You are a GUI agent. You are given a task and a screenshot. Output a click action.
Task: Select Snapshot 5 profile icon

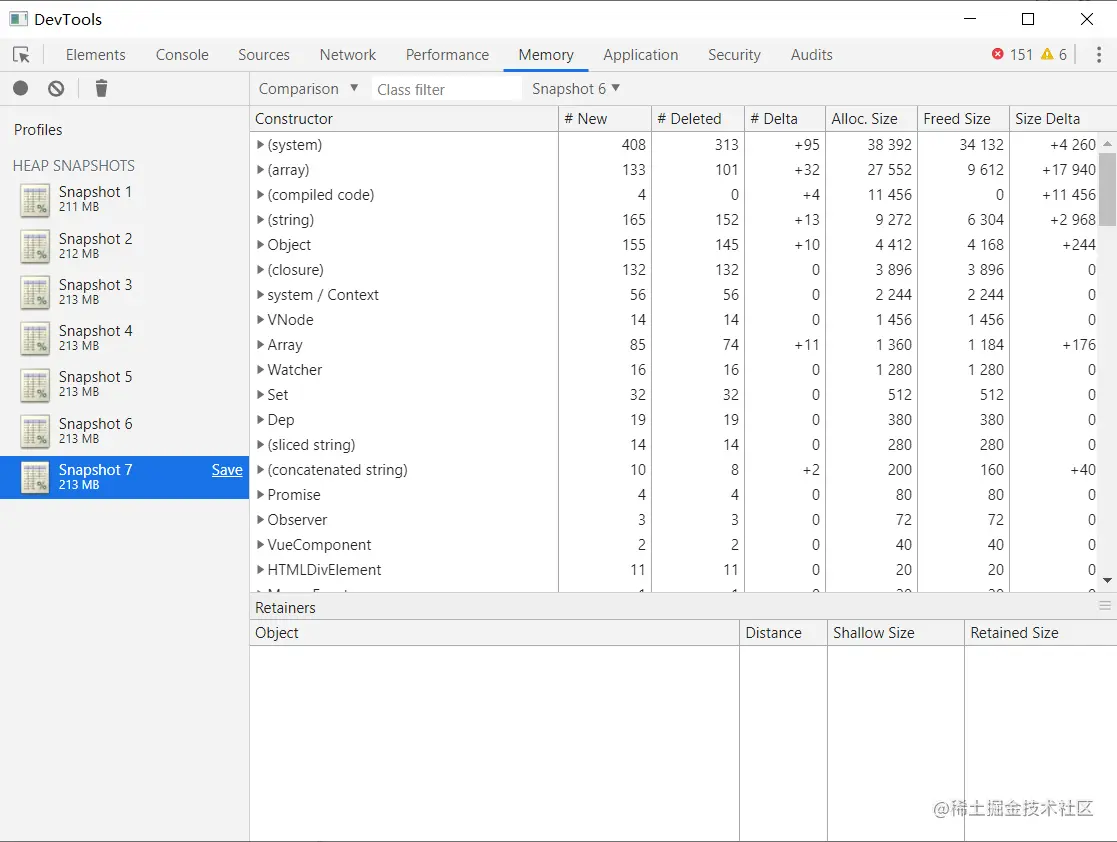tap(35, 385)
